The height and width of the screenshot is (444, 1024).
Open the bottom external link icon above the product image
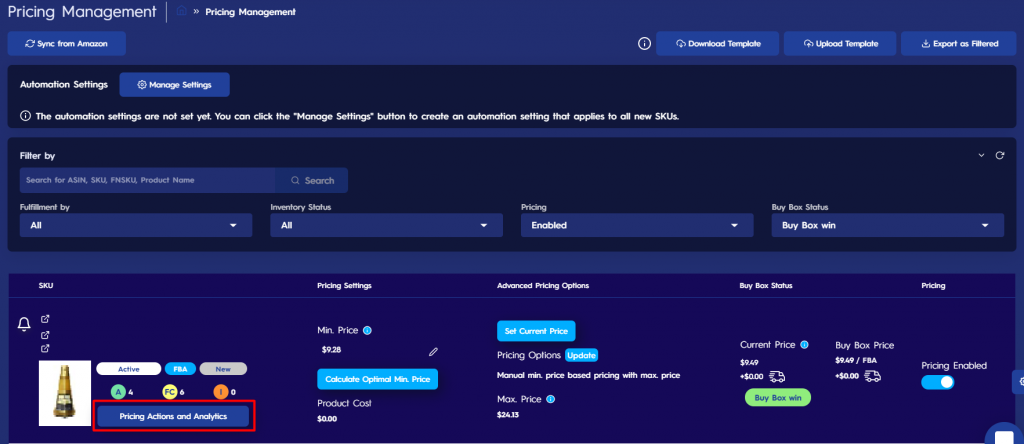coord(45,349)
